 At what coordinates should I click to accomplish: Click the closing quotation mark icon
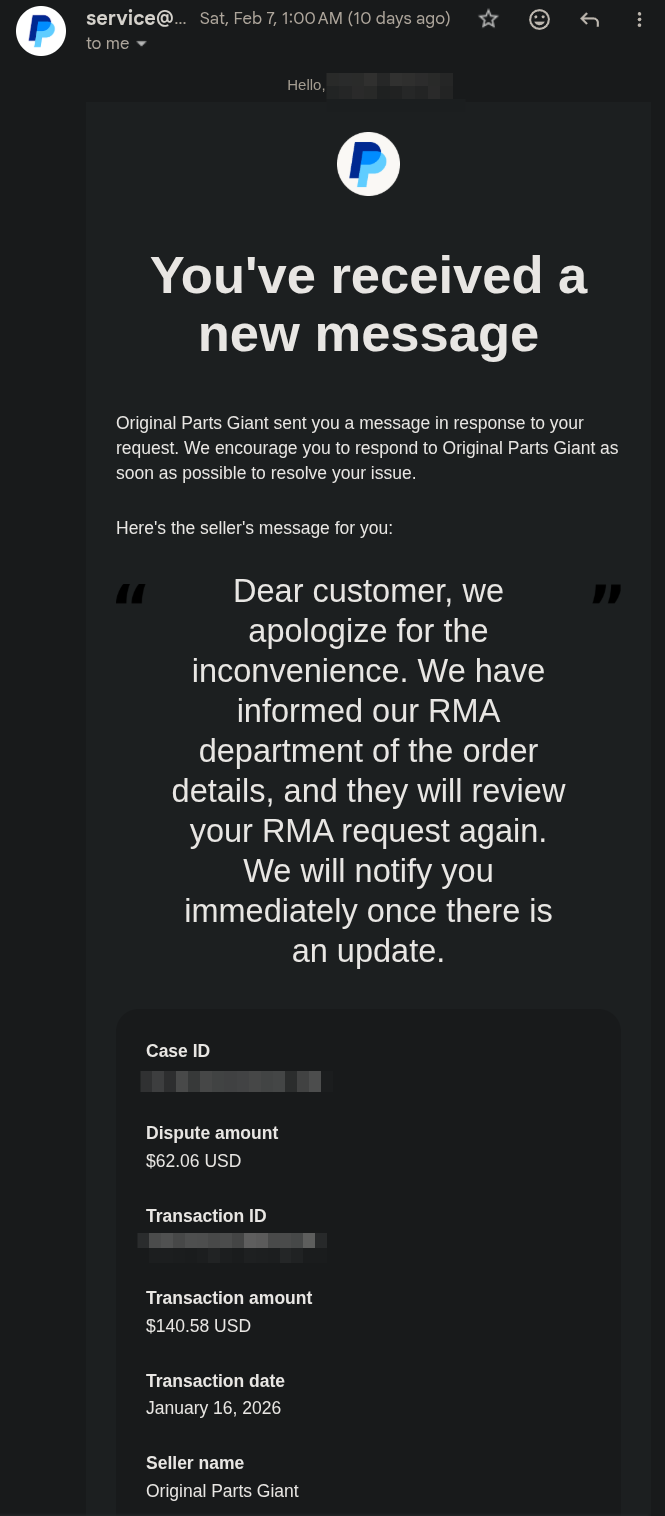606,594
